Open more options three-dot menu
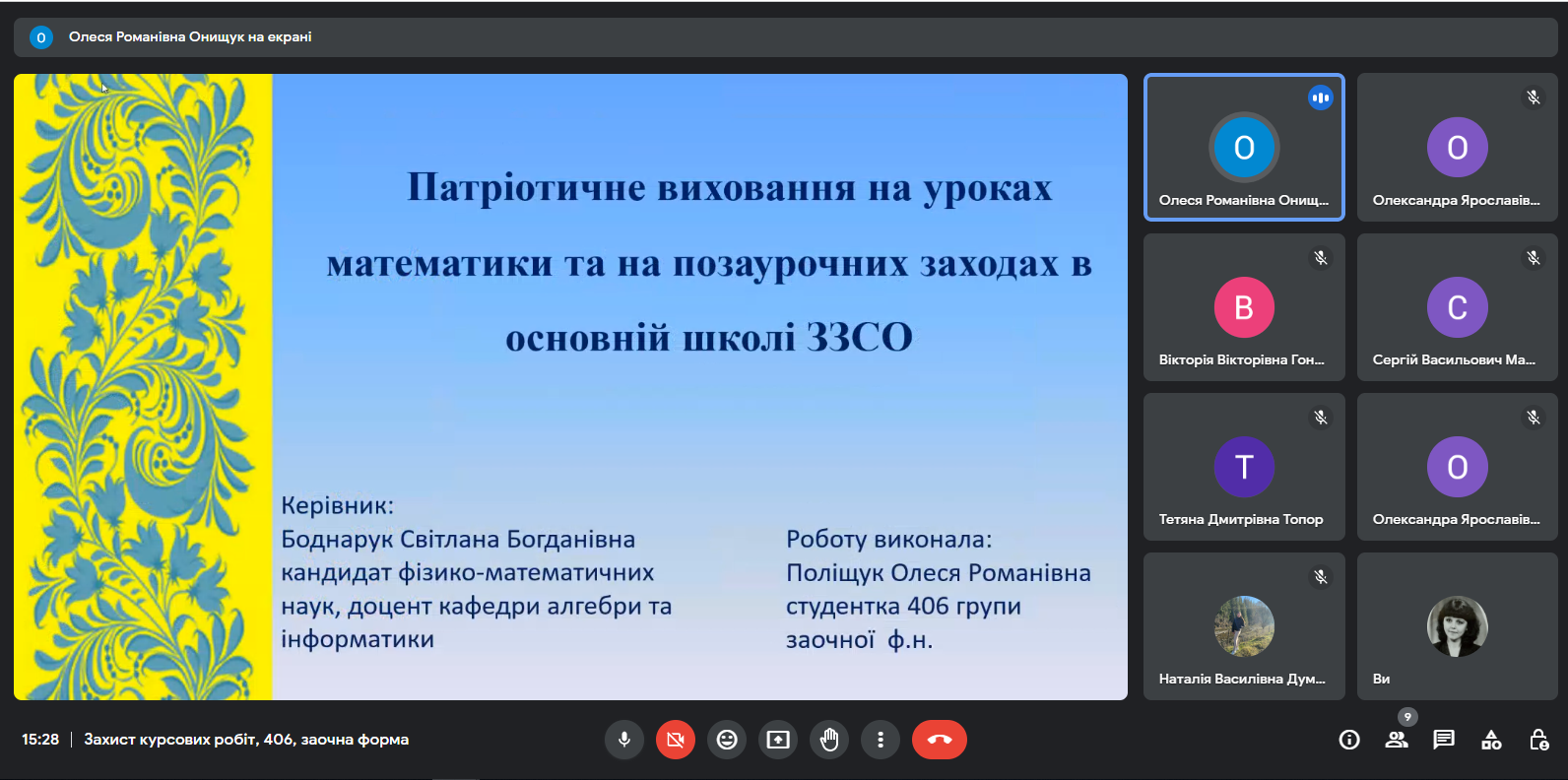This screenshot has height=780, width=1568. click(x=881, y=740)
